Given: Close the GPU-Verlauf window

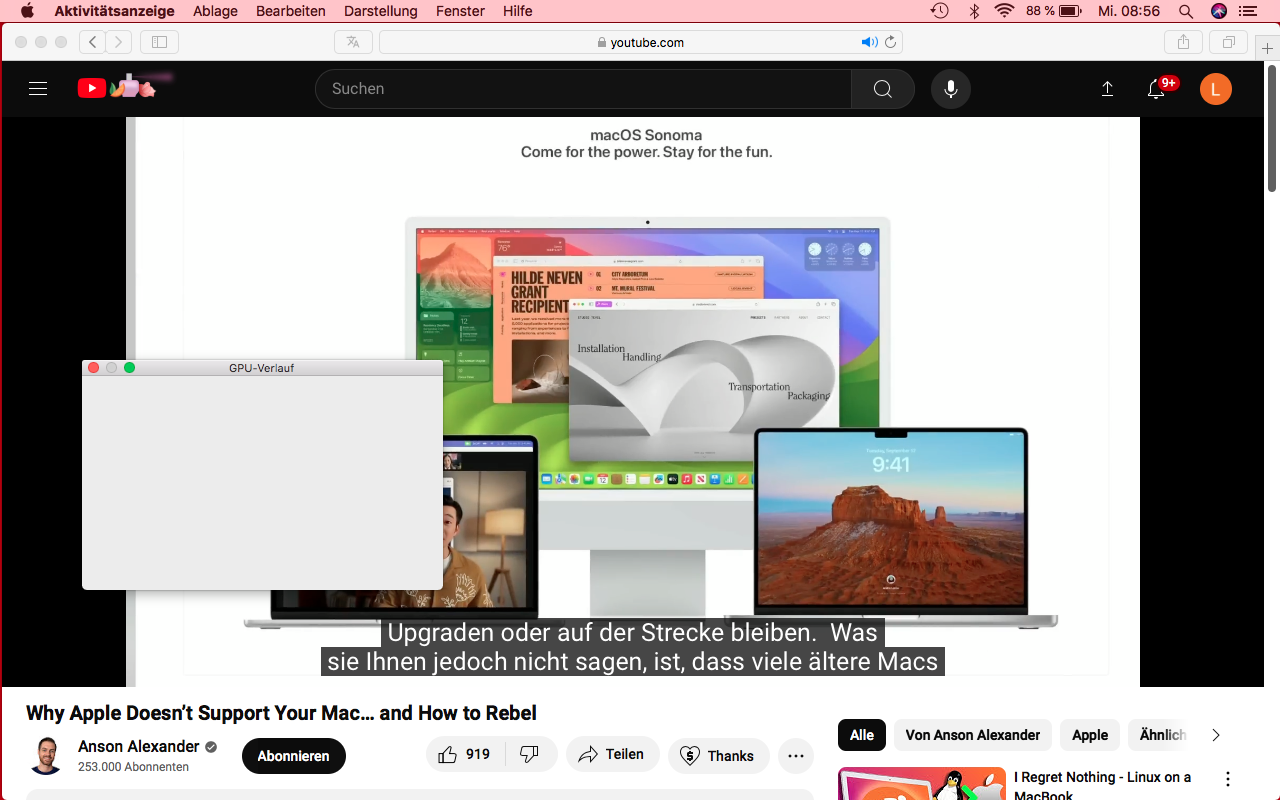Looking at the screenshot, I should (x=94, y=368).
